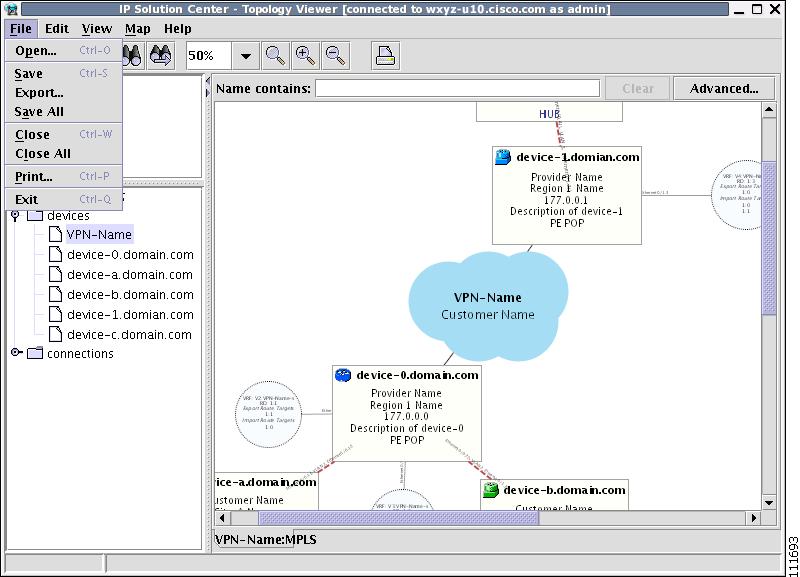This screenshot has width=800, height=577.
Task: Click the VRF circle left of device-0.domain.com
Action: 268,414
